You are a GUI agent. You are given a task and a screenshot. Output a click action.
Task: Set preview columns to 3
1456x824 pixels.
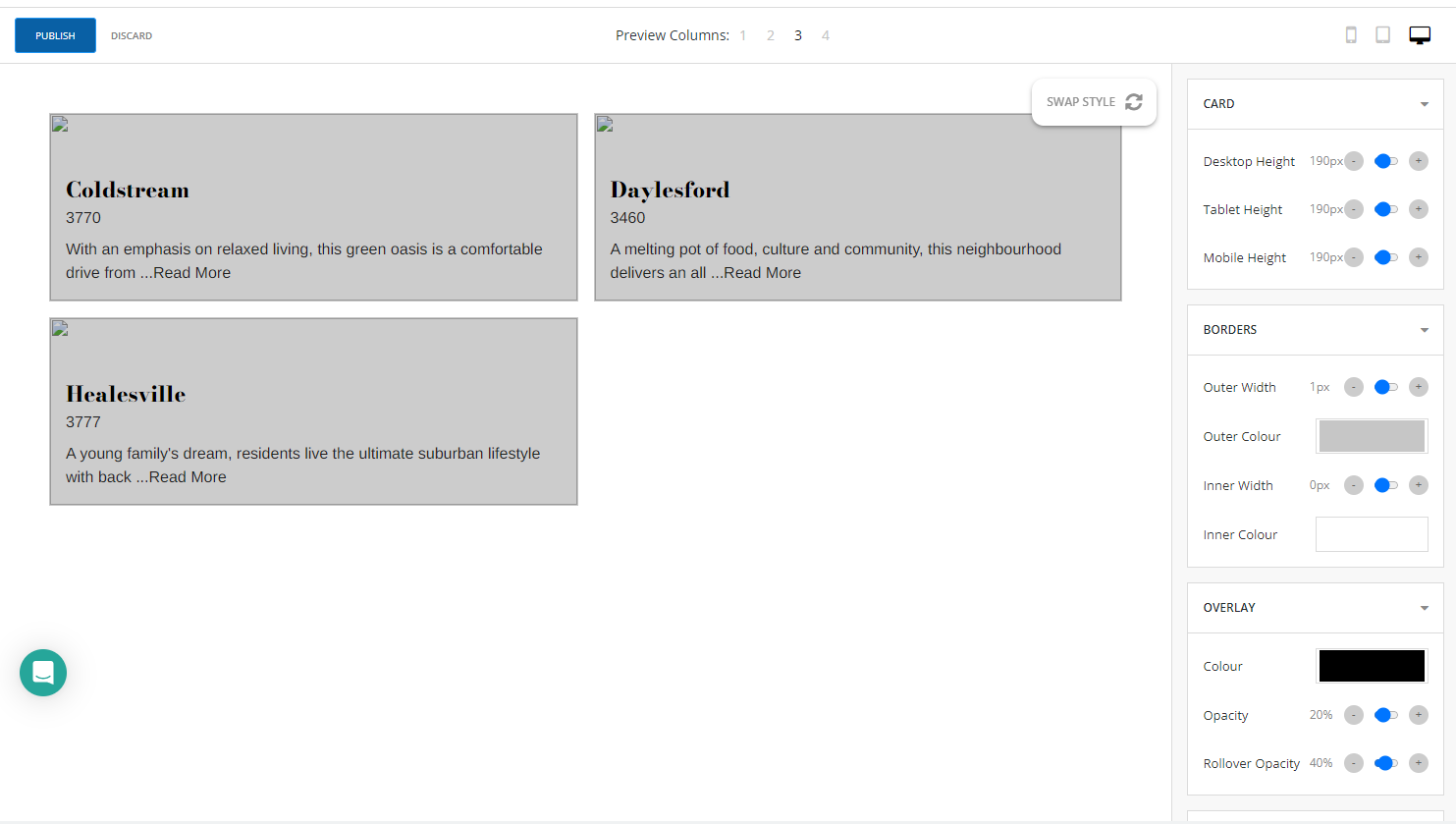click(798, 35)
